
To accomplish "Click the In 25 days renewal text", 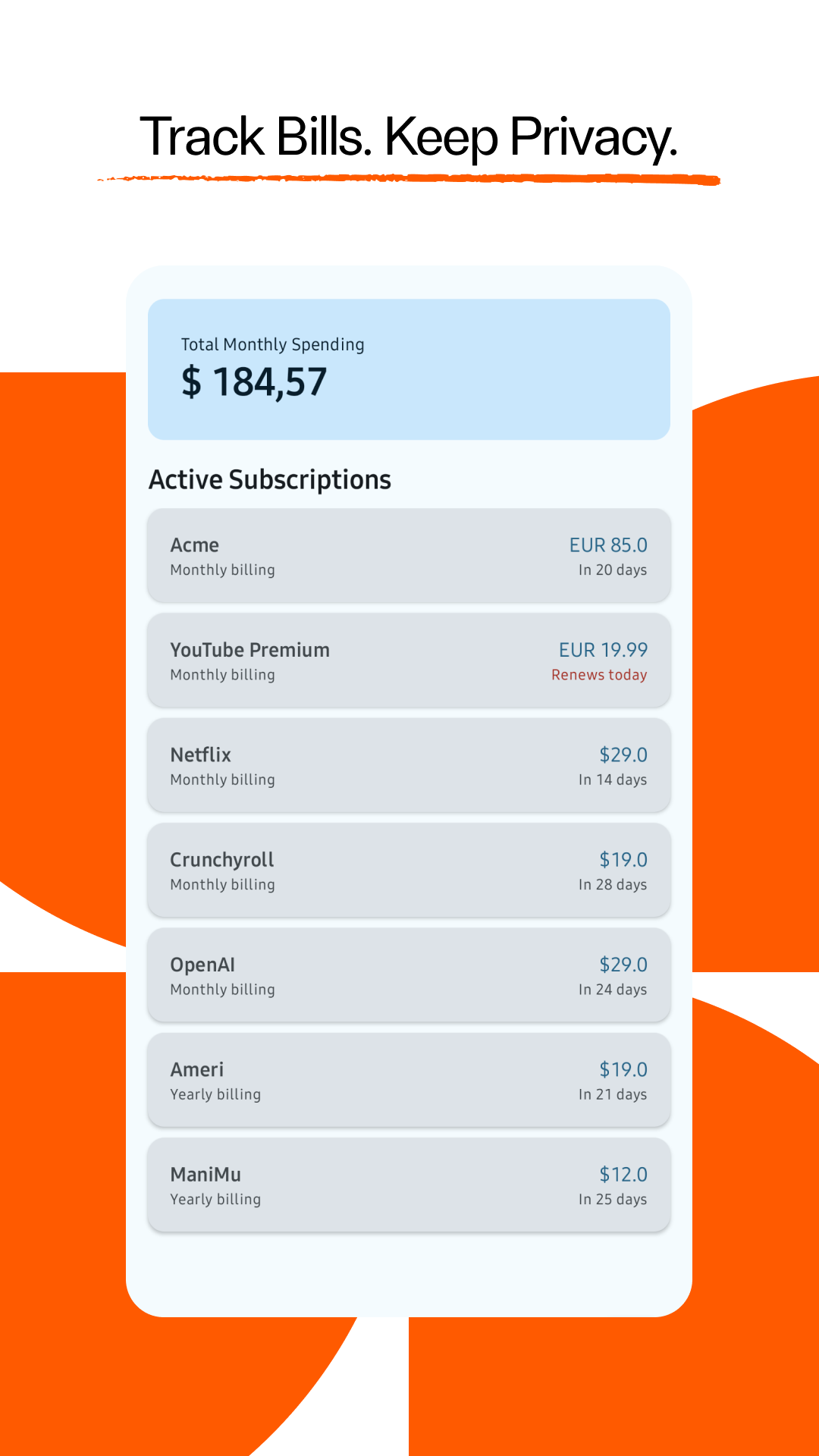I will tap(612, 1199).
